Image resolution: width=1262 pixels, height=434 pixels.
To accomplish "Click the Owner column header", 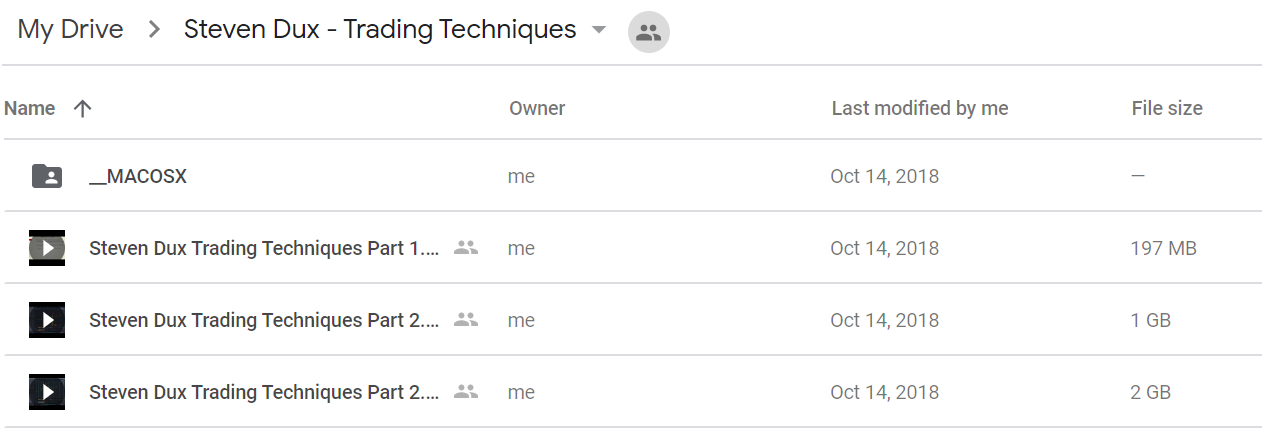I will [x=537, y=108].
